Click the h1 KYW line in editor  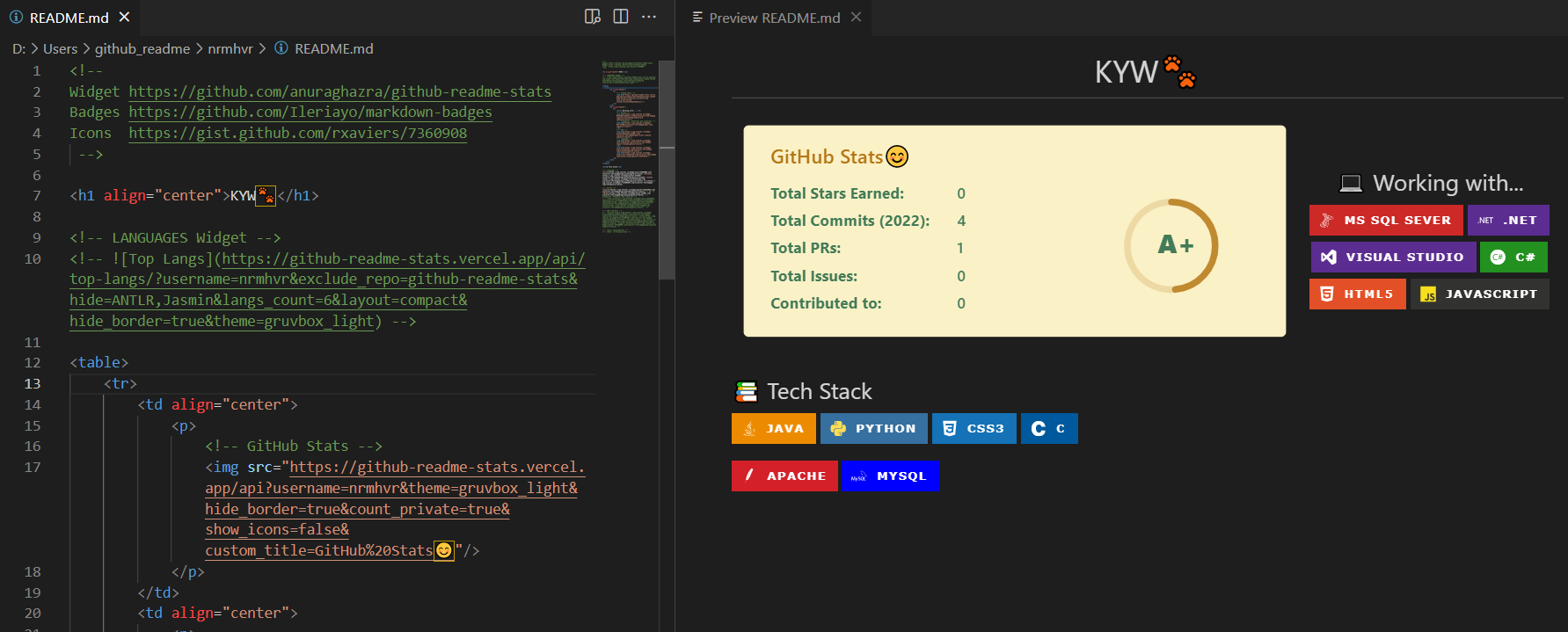[x=194, y=195]
